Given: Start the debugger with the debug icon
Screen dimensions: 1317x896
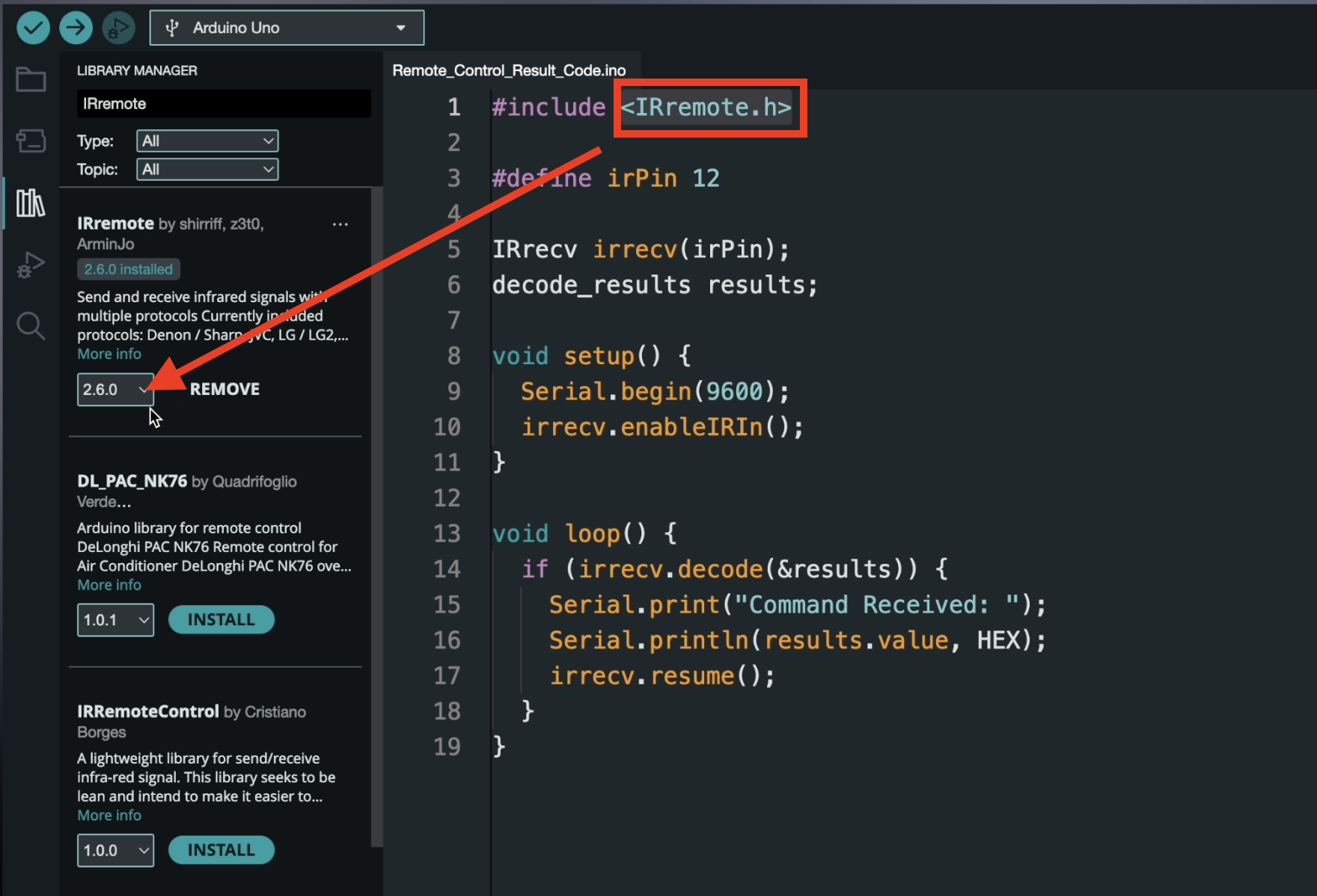Looking at the screenshot, I should point(118,28).
